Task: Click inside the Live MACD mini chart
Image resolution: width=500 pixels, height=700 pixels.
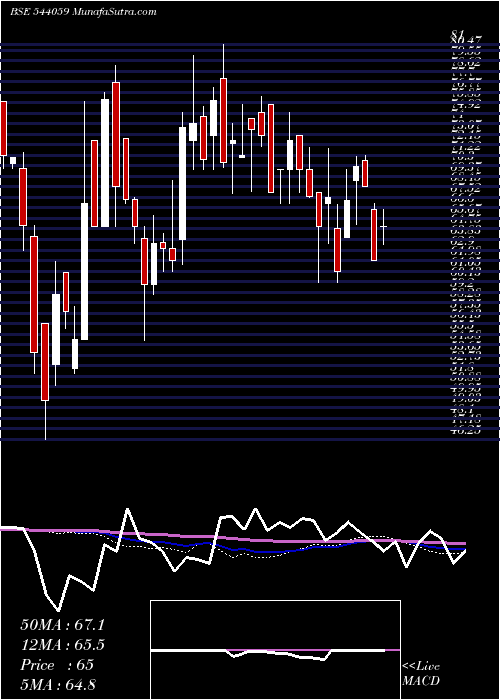Action: pyautogui.click(x=275, y=650)
